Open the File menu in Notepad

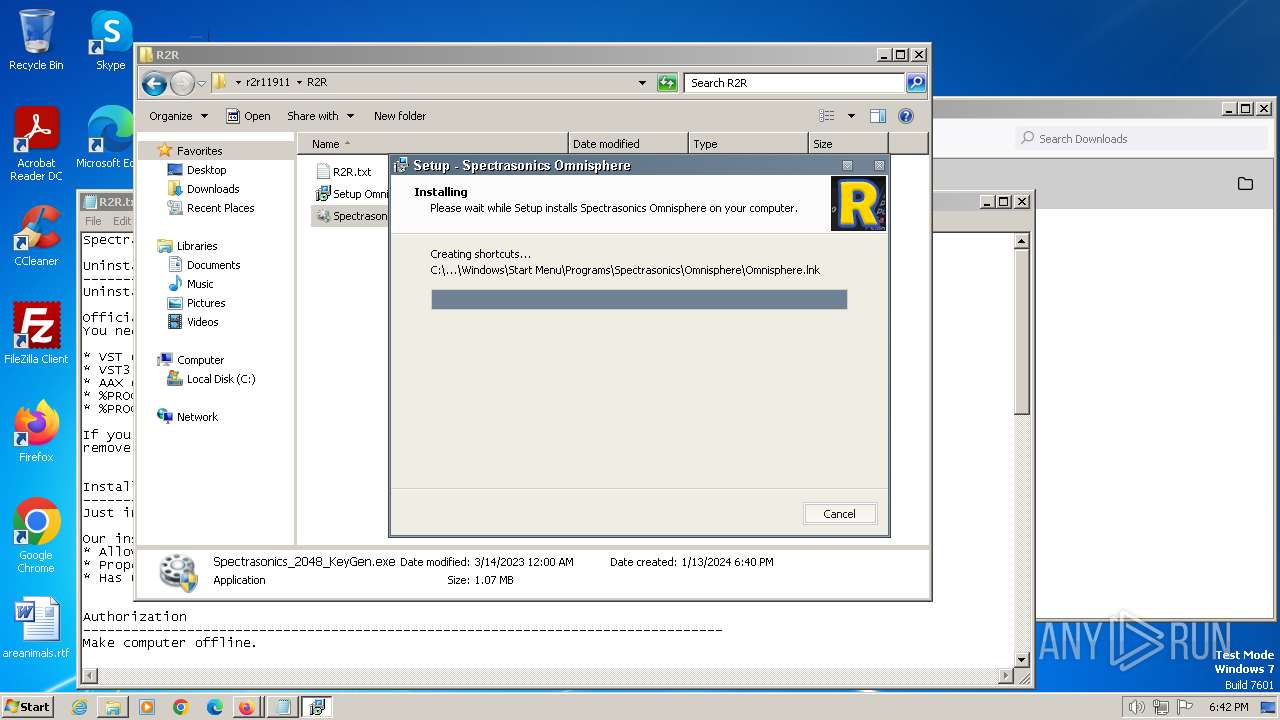point(93,221)
